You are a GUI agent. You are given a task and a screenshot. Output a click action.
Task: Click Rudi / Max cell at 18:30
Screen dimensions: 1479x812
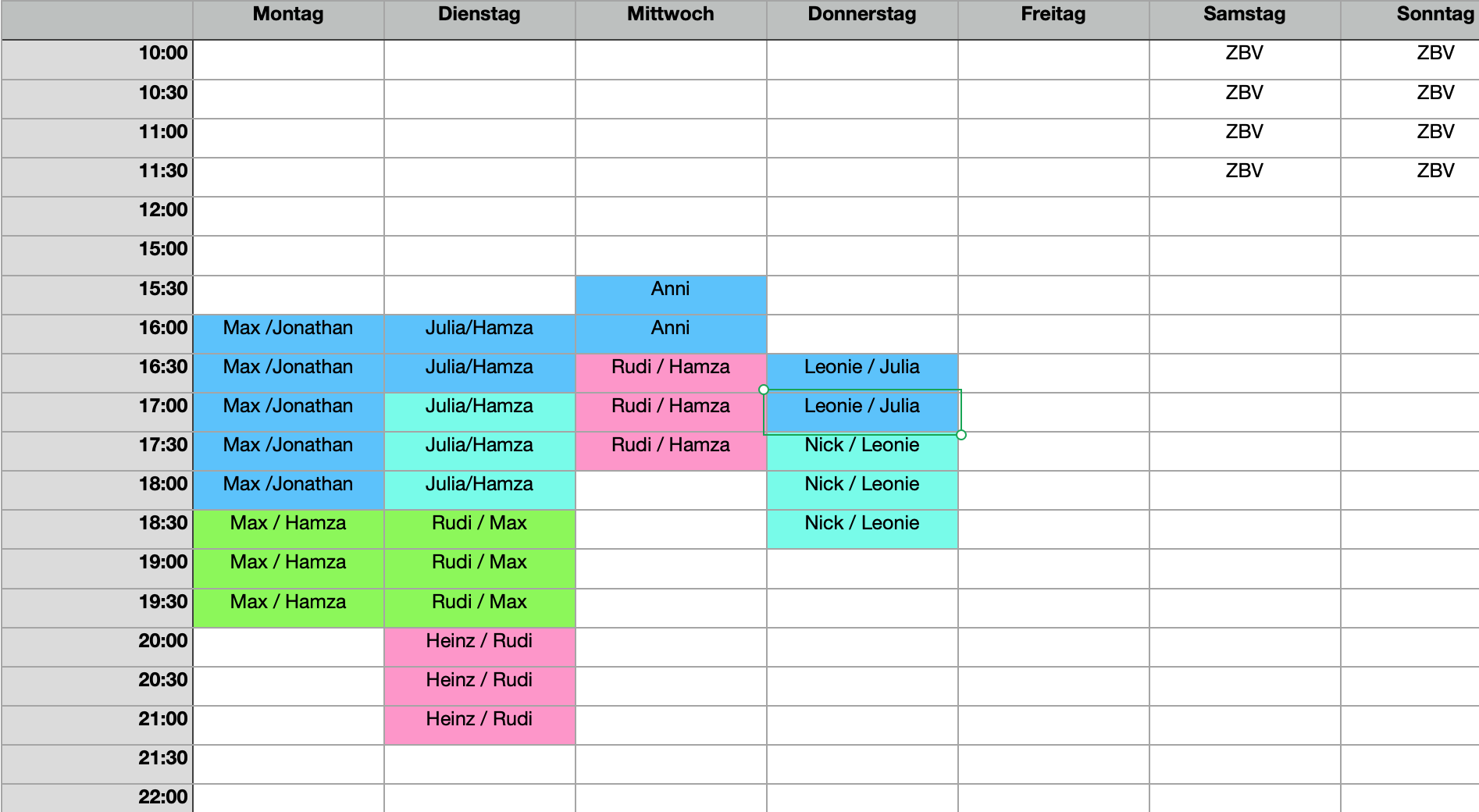479,529
